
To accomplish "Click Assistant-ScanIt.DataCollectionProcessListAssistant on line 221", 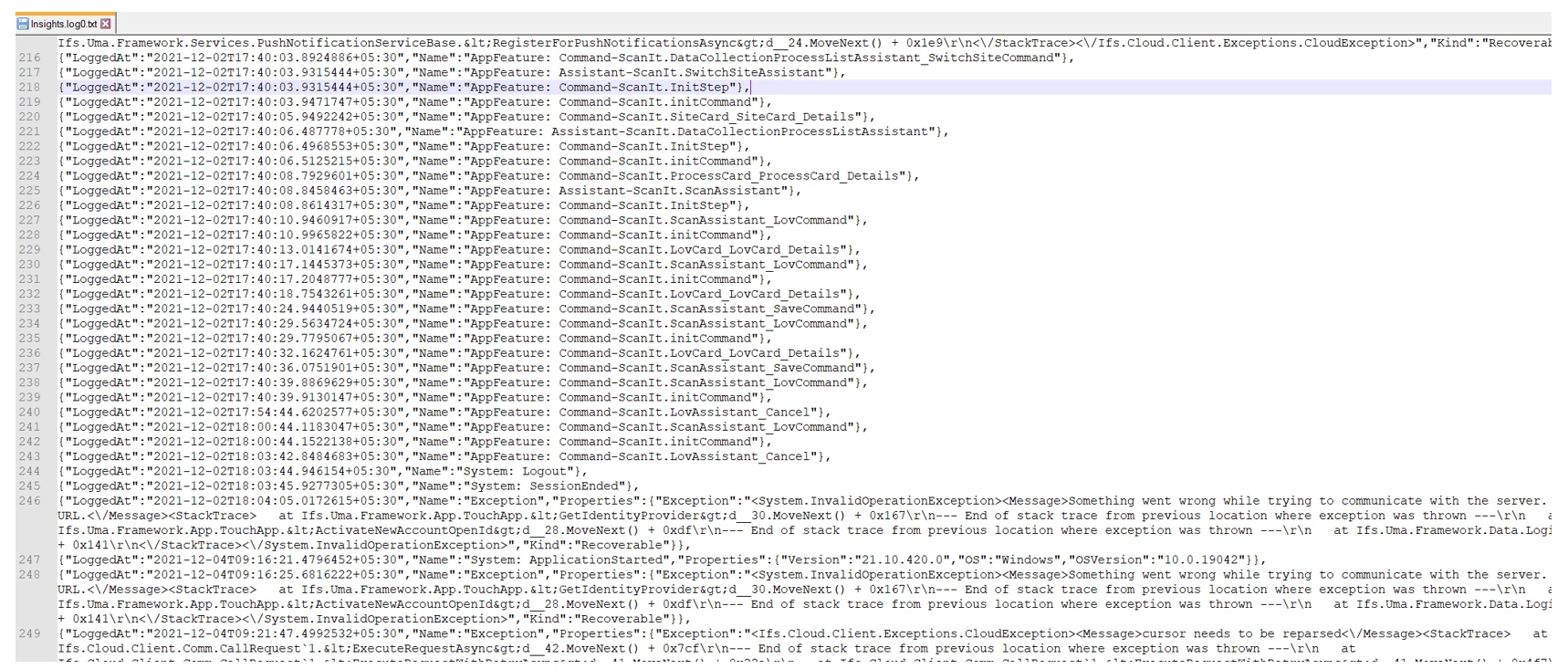I will [x=740, y=131].
